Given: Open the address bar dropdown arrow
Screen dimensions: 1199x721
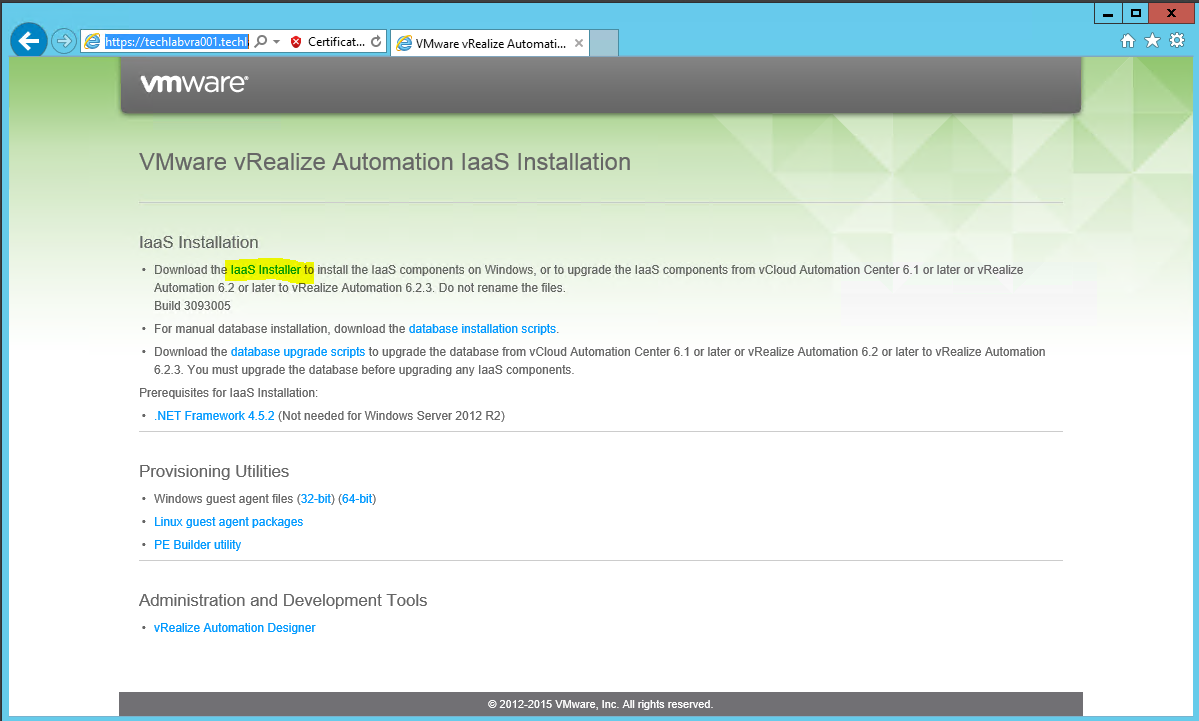Looking at the screenshot, I should coord(276,41).
